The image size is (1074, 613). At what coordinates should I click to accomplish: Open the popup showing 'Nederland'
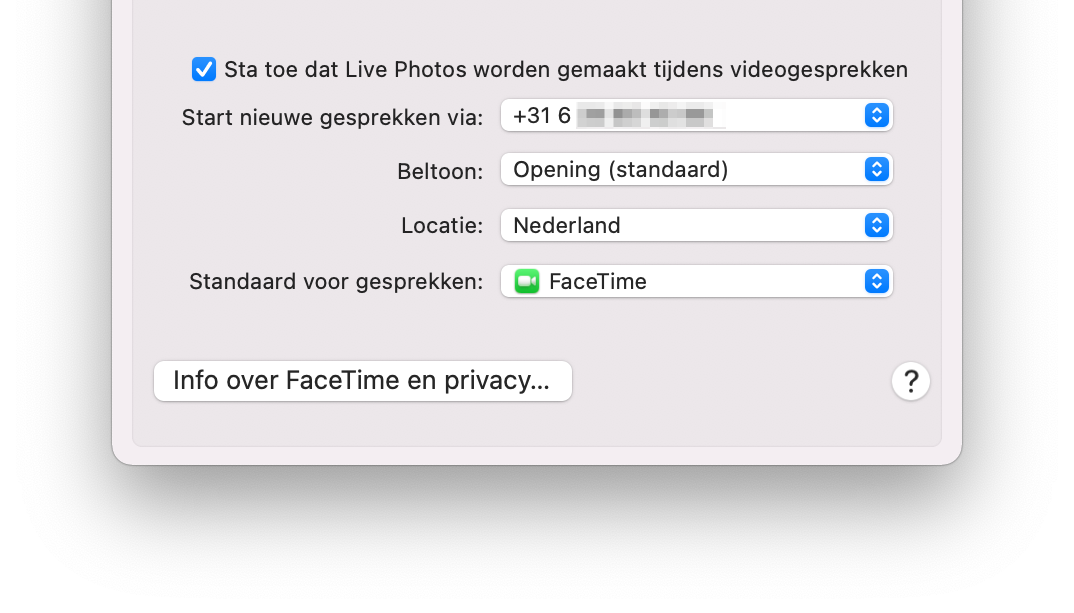697,225
